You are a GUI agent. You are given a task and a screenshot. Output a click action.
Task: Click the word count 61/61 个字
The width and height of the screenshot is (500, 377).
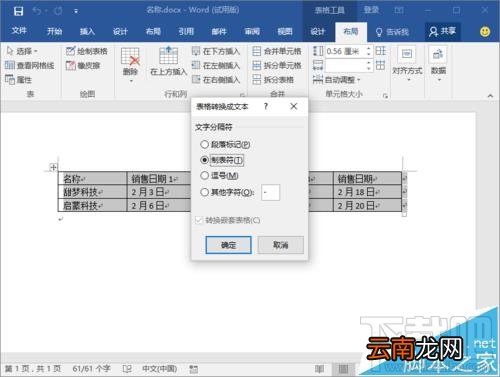pos(91,369)
